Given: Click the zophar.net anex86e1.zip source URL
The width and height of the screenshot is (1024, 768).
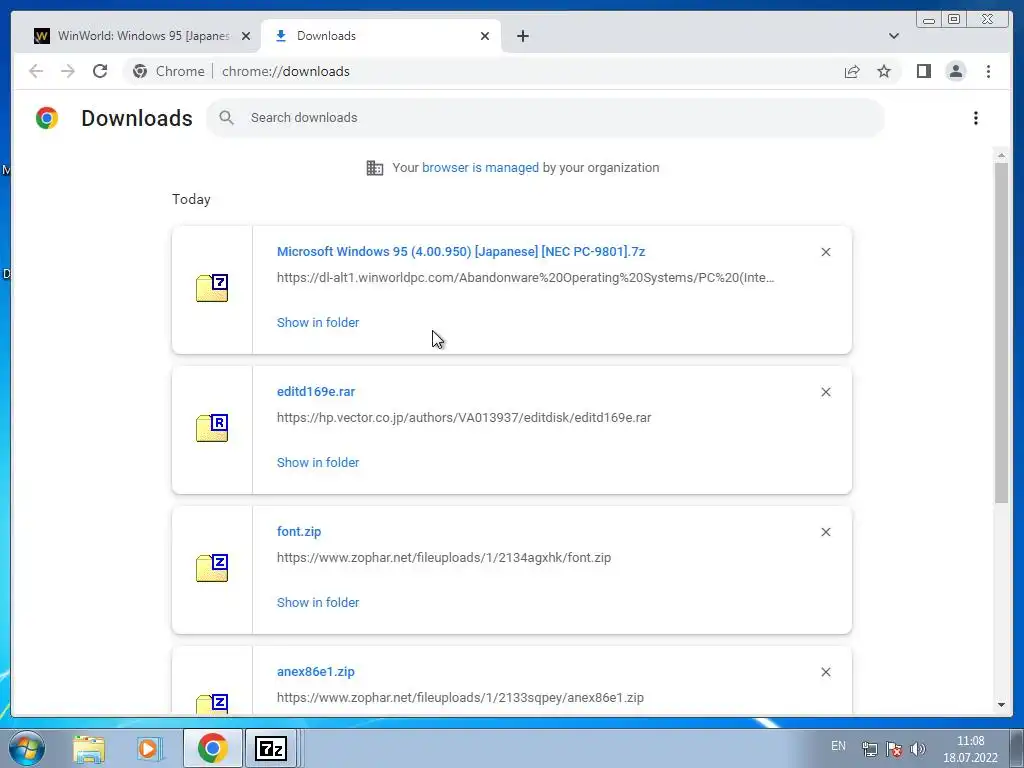Looking at the screenshot, I should 460,697.
